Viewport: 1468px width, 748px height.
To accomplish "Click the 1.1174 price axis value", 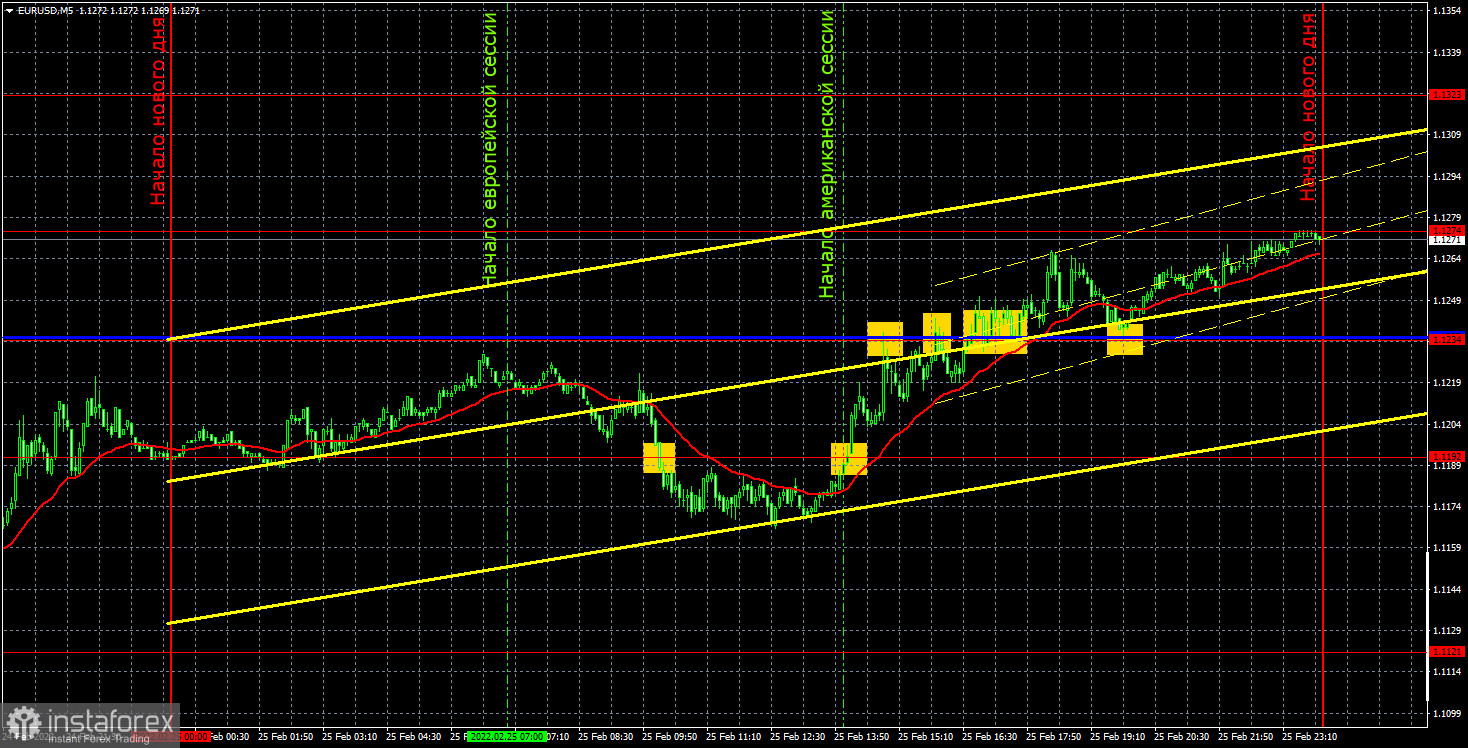I will point(1447,507).
